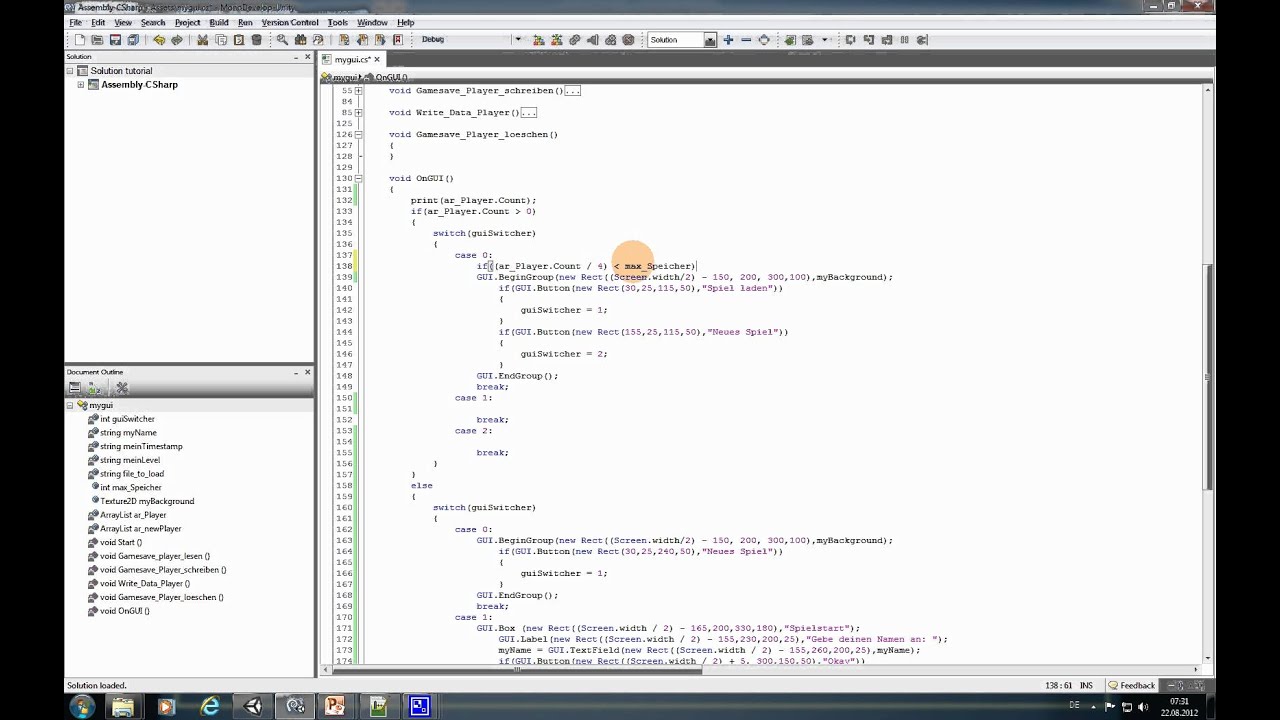Click the debugger Pause icon

point(904,40)
